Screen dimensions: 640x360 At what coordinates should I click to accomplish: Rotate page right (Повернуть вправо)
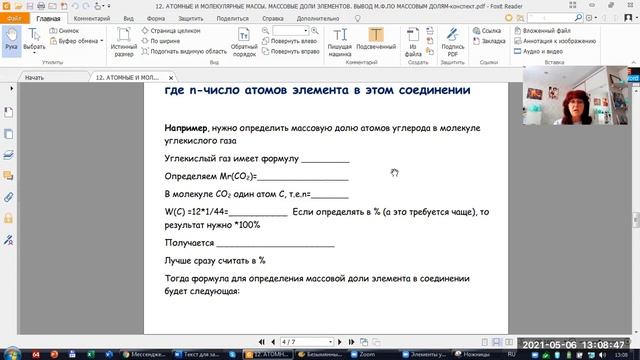pos(290,51)
